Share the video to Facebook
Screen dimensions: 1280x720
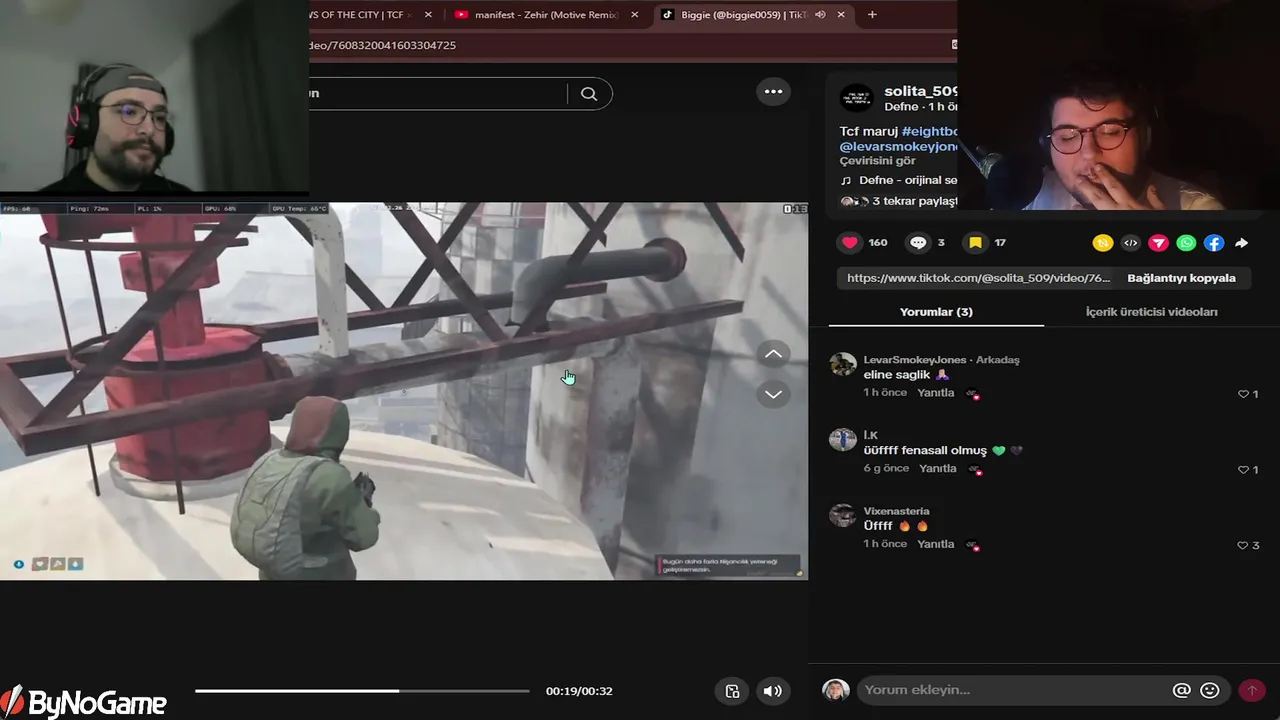(1213, 243)
